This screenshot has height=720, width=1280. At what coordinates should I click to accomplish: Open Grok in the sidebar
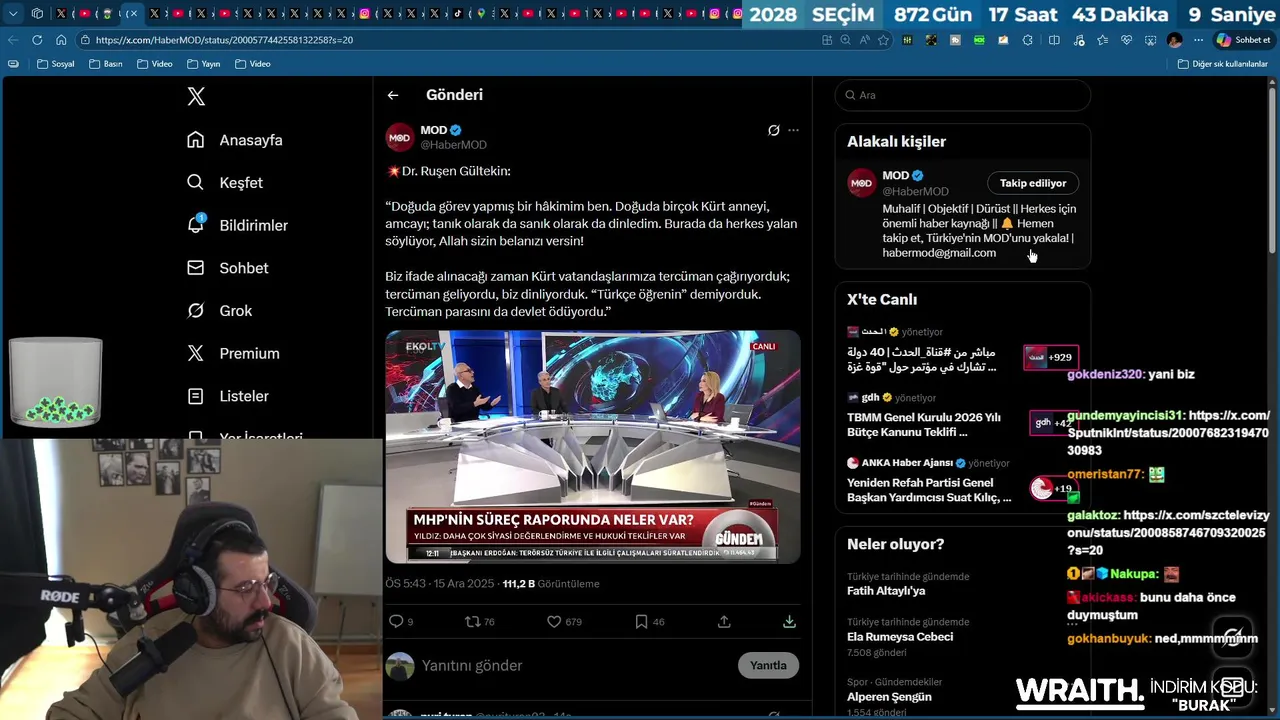pyautogui.click(x=220, y=311)
